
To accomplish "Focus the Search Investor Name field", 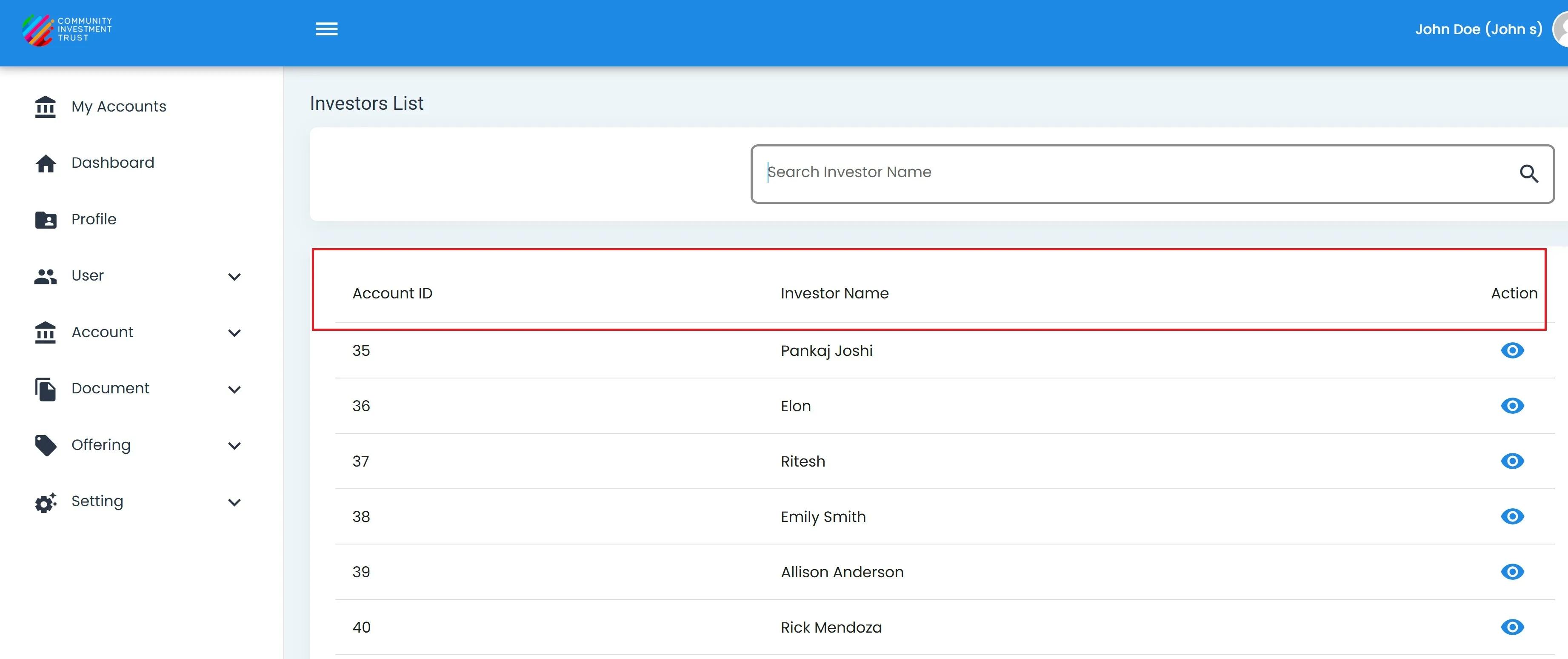I will (x=1132, y=173).
